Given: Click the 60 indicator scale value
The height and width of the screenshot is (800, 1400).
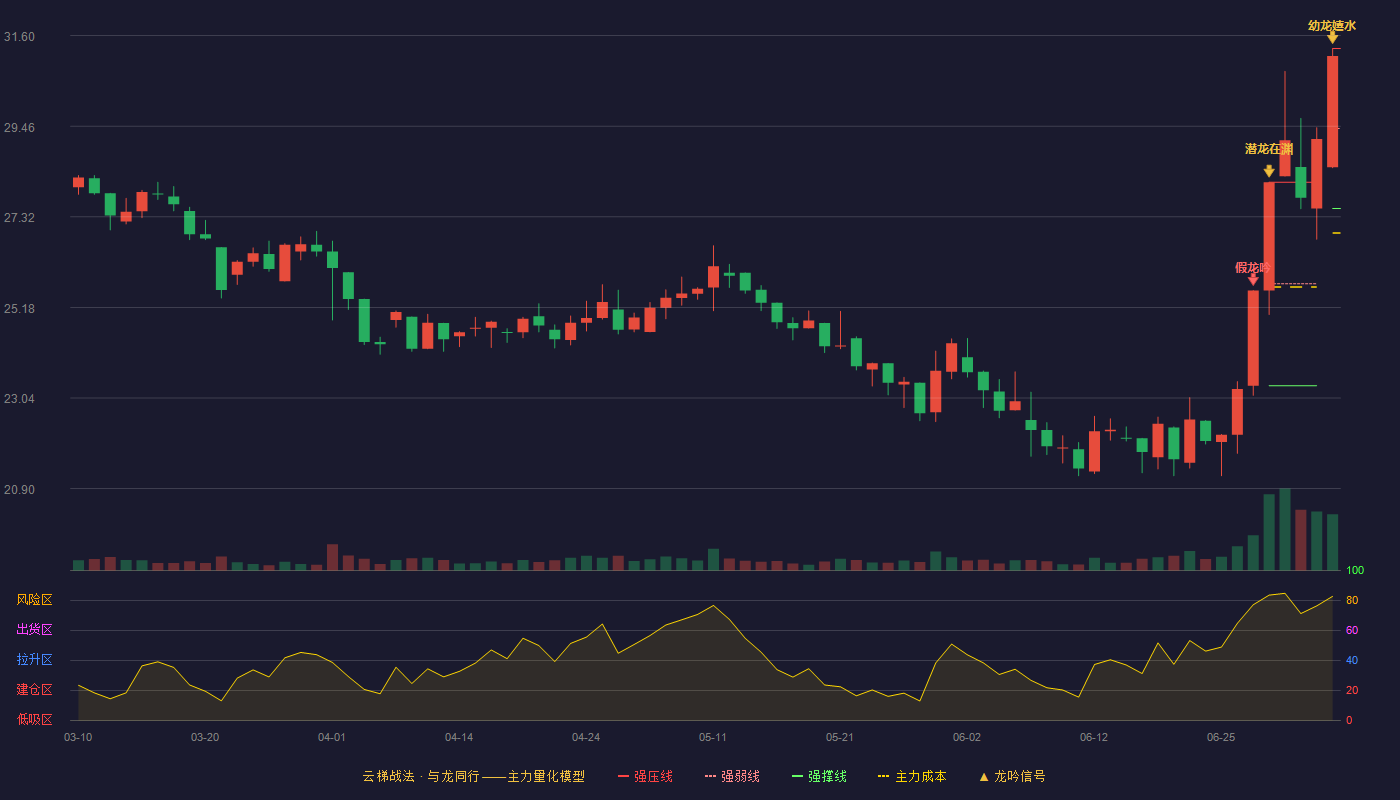Looking at the screenshot, I should [x=1351, y=630].
